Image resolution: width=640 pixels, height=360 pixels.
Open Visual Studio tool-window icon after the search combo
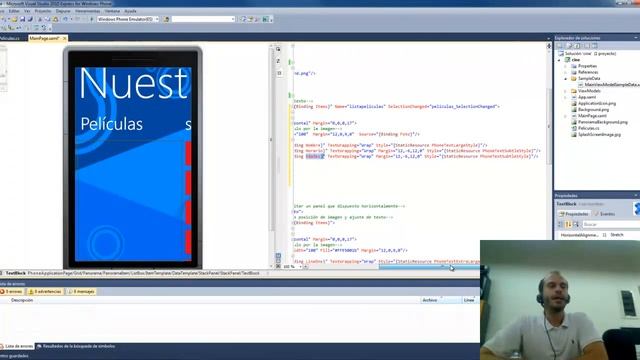point(243,19)
